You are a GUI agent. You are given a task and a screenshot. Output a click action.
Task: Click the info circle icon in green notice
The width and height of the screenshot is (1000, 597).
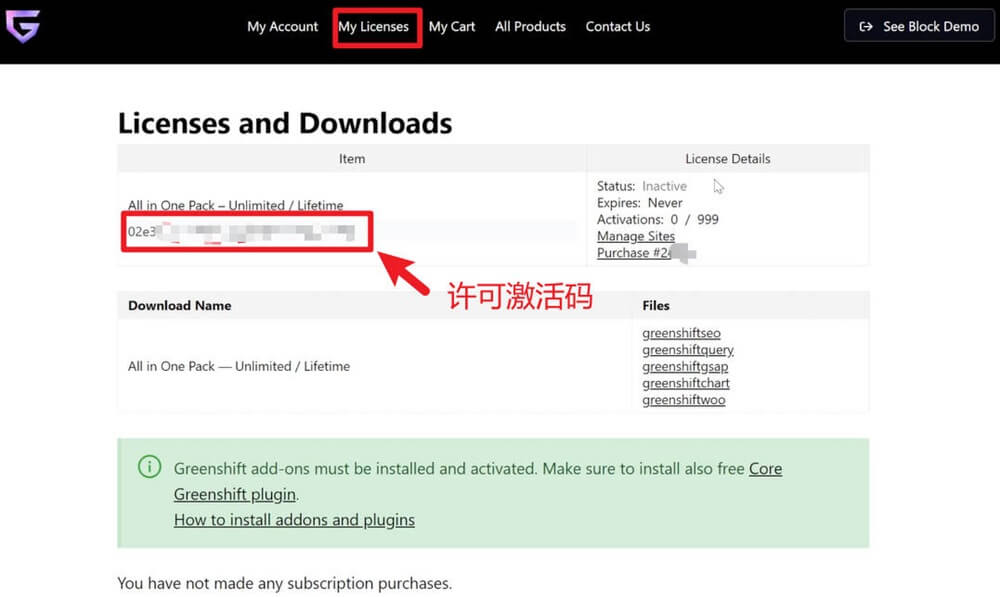coord(149,467)
